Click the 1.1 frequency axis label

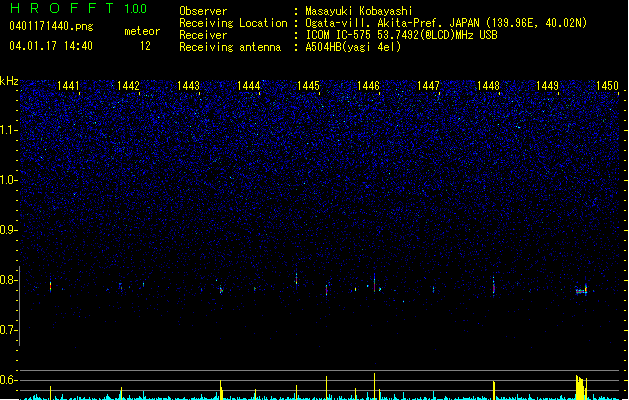click(8, 130)
